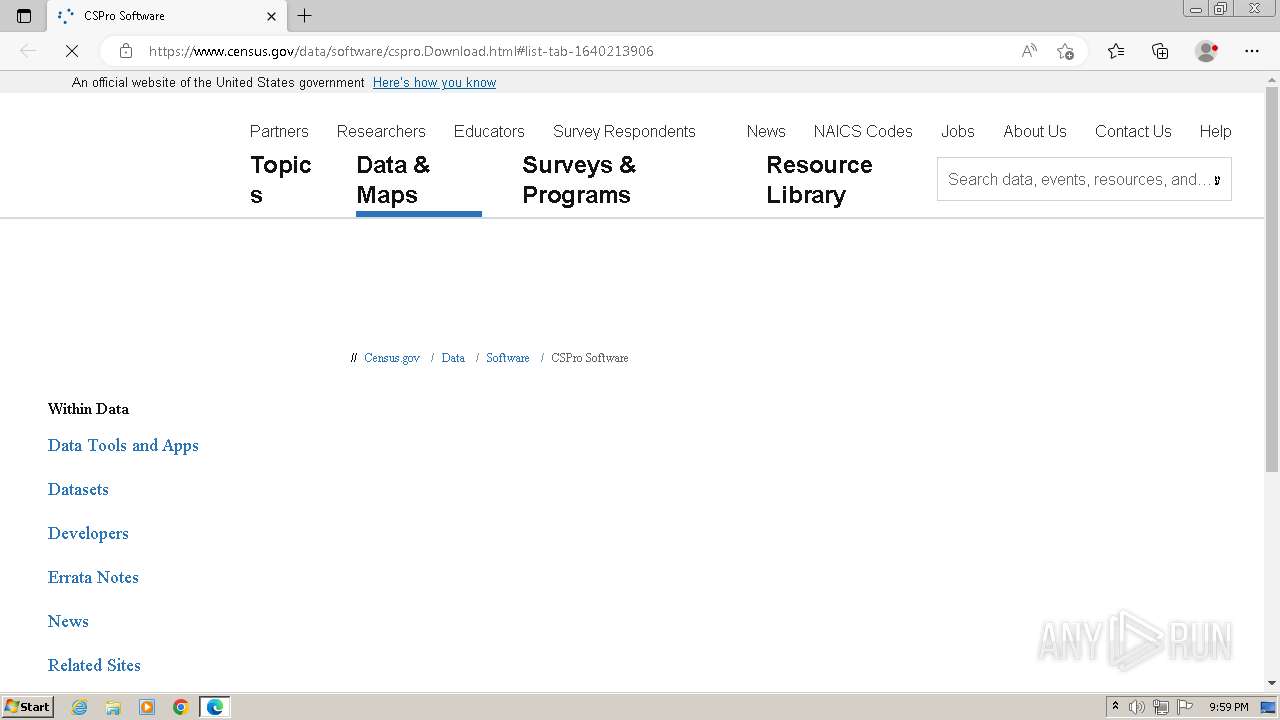The height and width of the screenshot is (720, 1280).
Task: Launch Chrome from taskbar
Action: coord(181,707)
